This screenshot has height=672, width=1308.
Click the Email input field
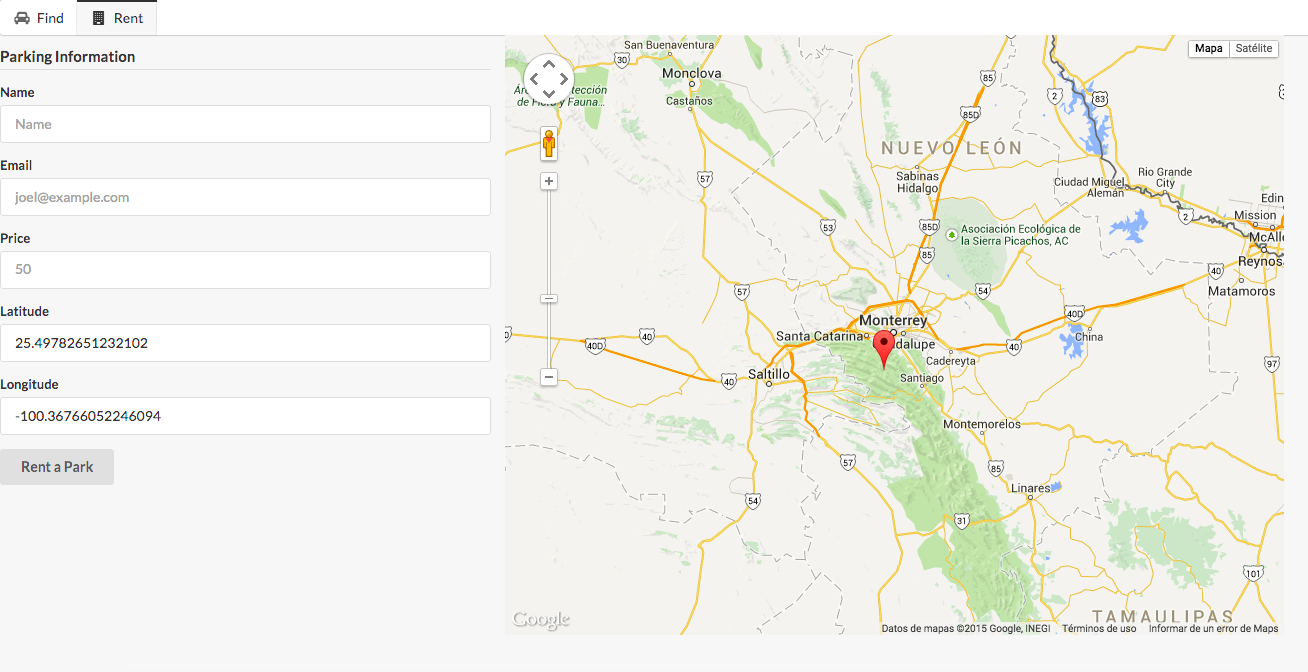[245, 197]
